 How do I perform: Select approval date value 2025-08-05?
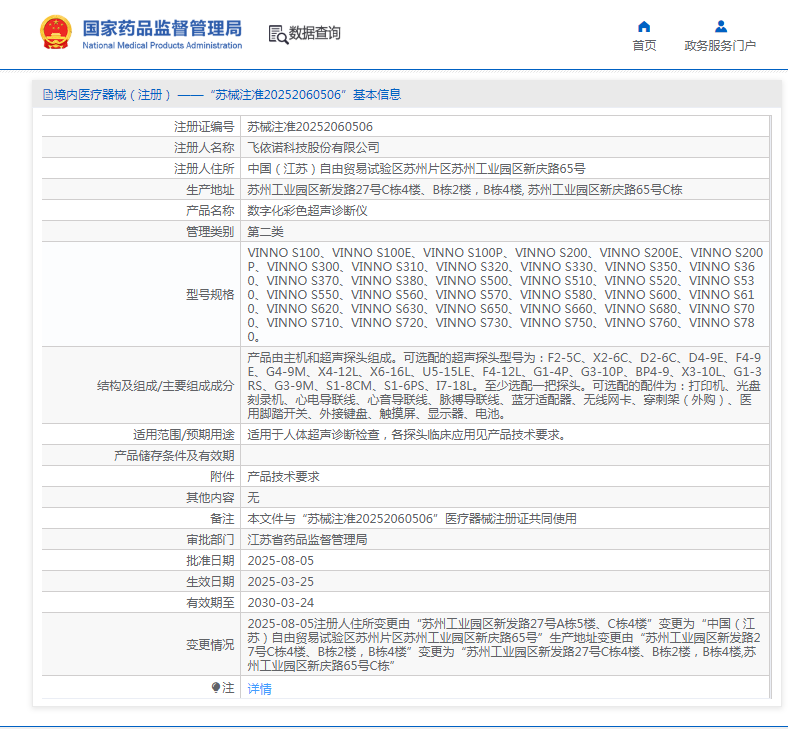(281, 561)
